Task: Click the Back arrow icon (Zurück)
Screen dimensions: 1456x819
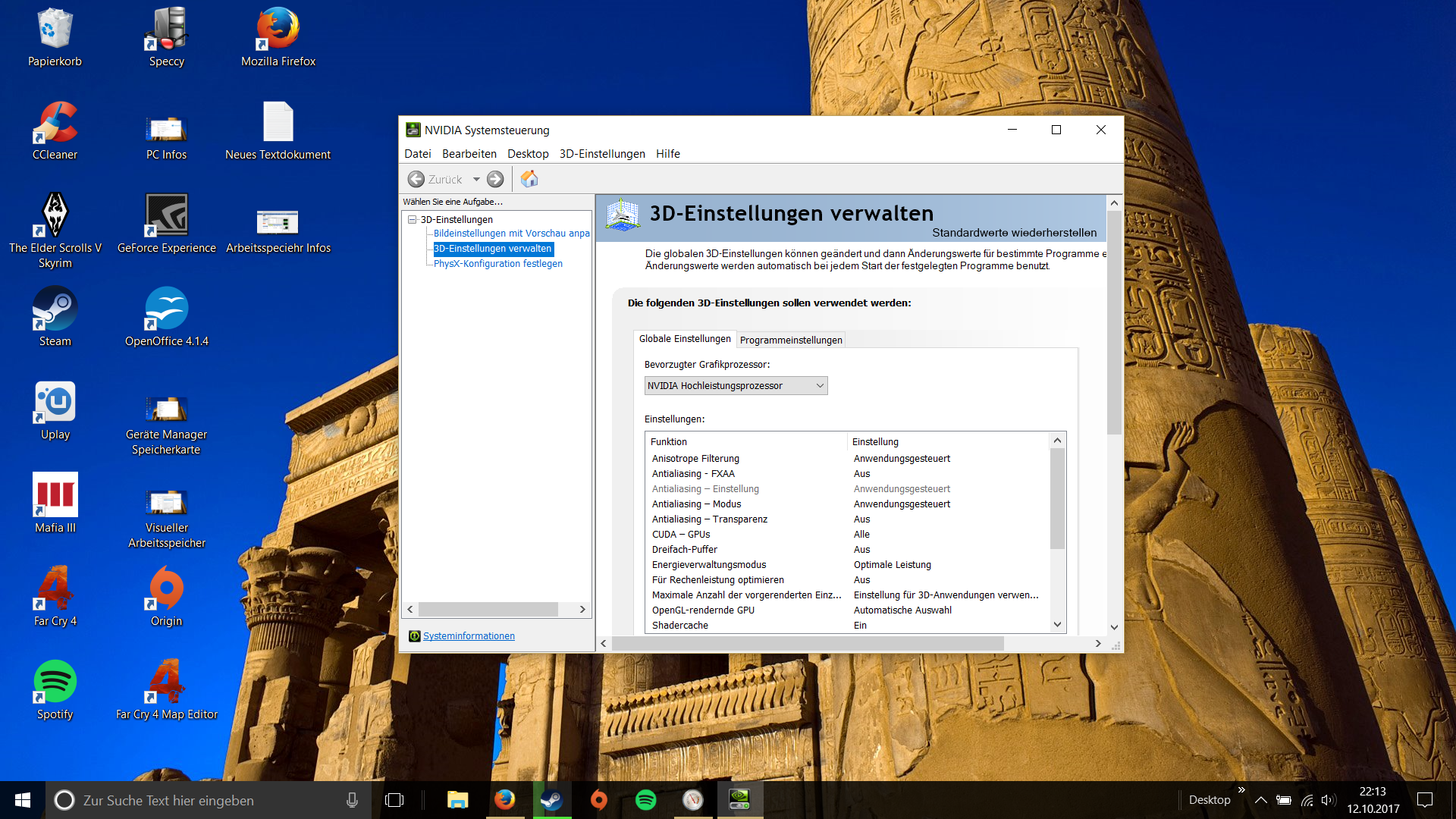Action: (416, 179)
